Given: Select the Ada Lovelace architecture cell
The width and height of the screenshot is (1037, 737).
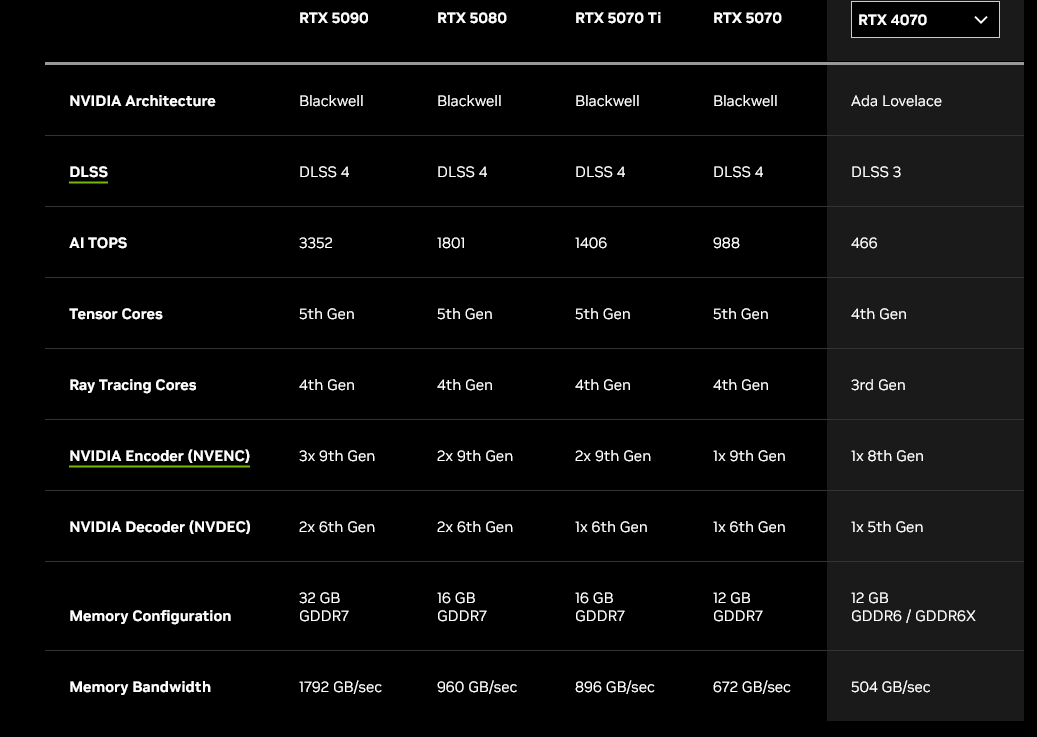Looking at the screenshot, I should tap(896, 101).
